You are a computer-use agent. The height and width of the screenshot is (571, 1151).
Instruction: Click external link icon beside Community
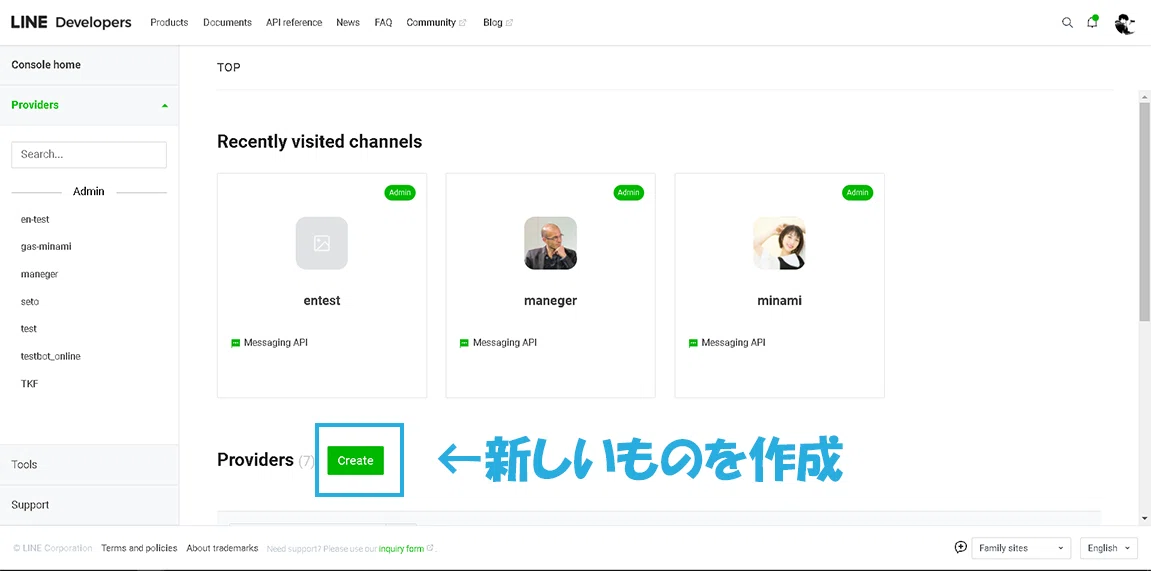(462, 23)
